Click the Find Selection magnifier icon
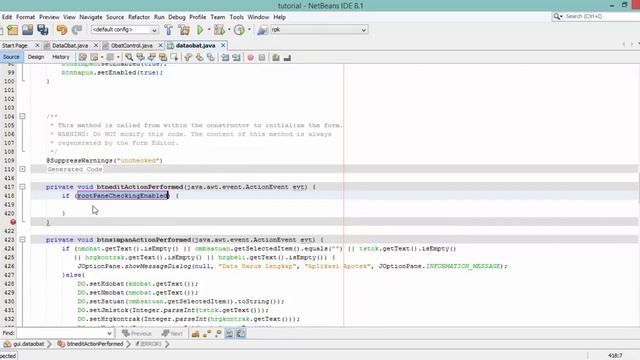The image size is (640, 360). 129,58
